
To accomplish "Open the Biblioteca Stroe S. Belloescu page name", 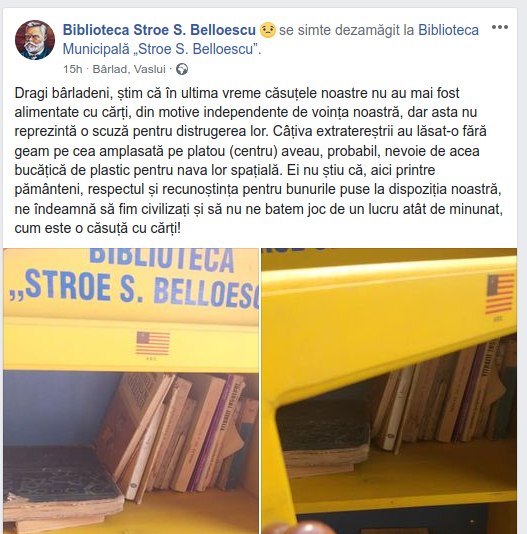I will (x=159, y=30).
